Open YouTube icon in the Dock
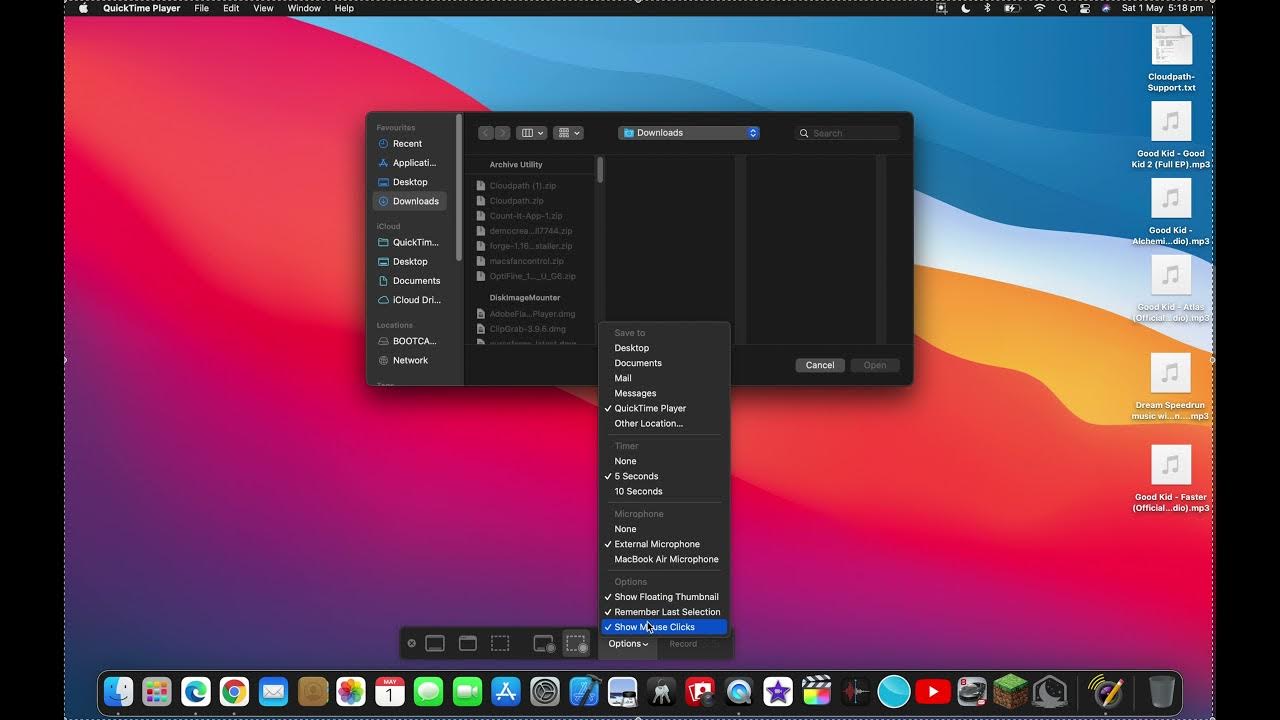This screenshot has height=720, width=1280. (x=933, y=691)
